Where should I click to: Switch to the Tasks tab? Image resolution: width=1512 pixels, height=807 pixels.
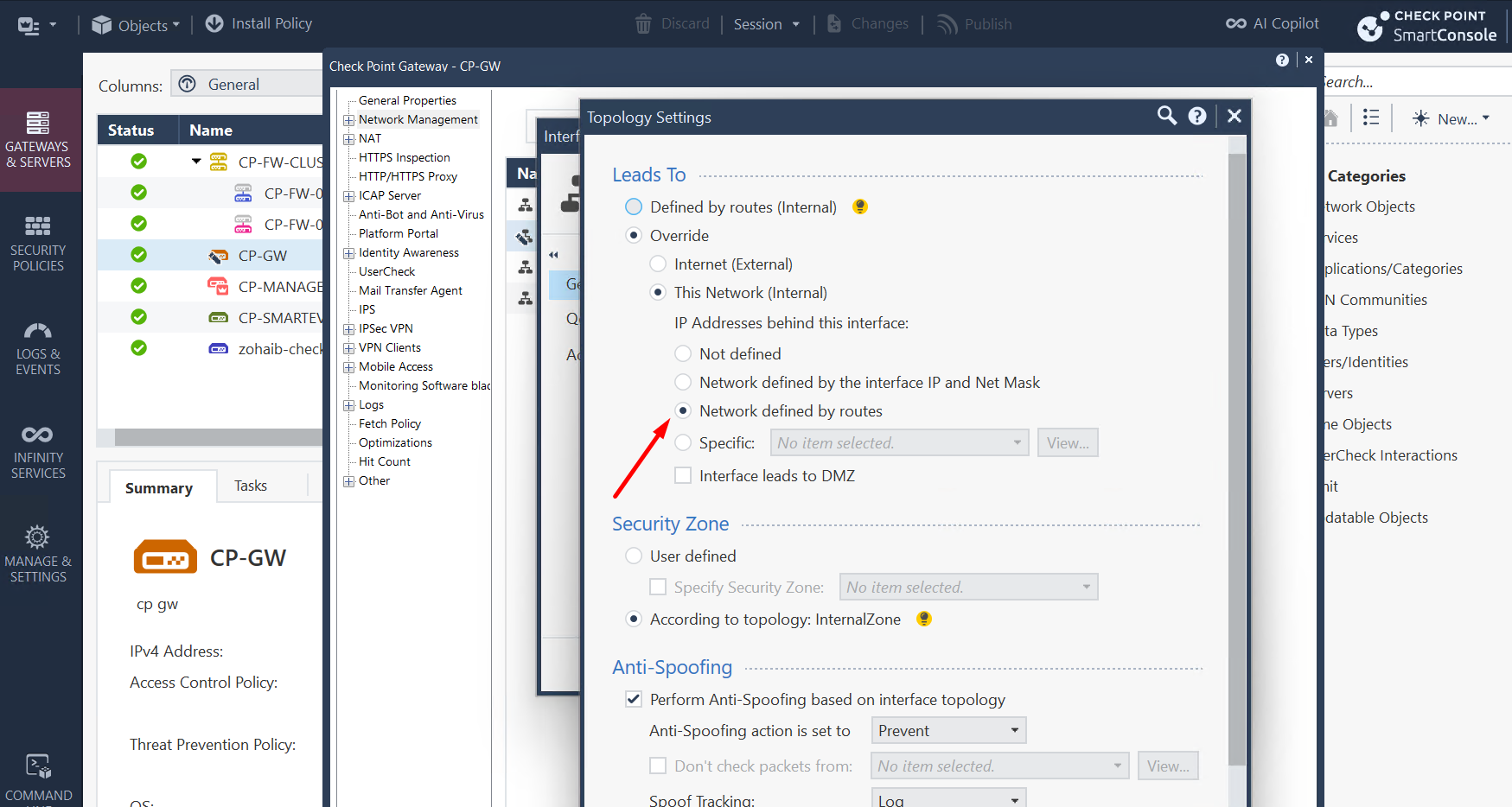[x=251, y=486]
